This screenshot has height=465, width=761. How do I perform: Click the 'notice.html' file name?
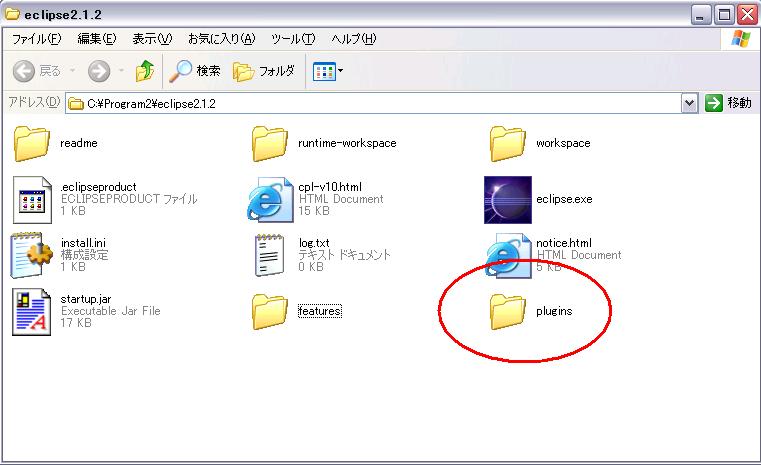(563, 243)
